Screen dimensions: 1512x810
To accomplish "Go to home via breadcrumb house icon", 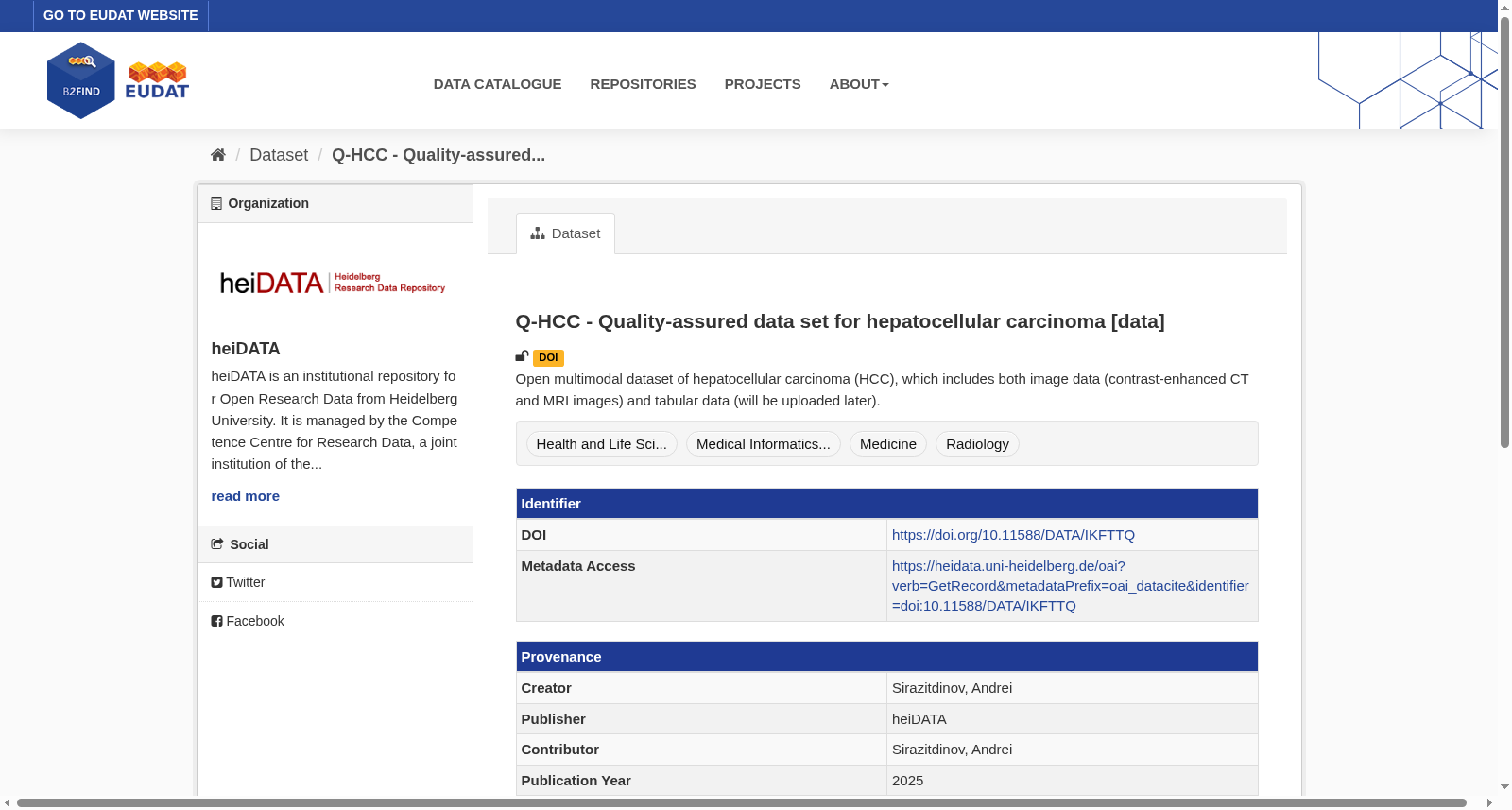I will (218, 155).
